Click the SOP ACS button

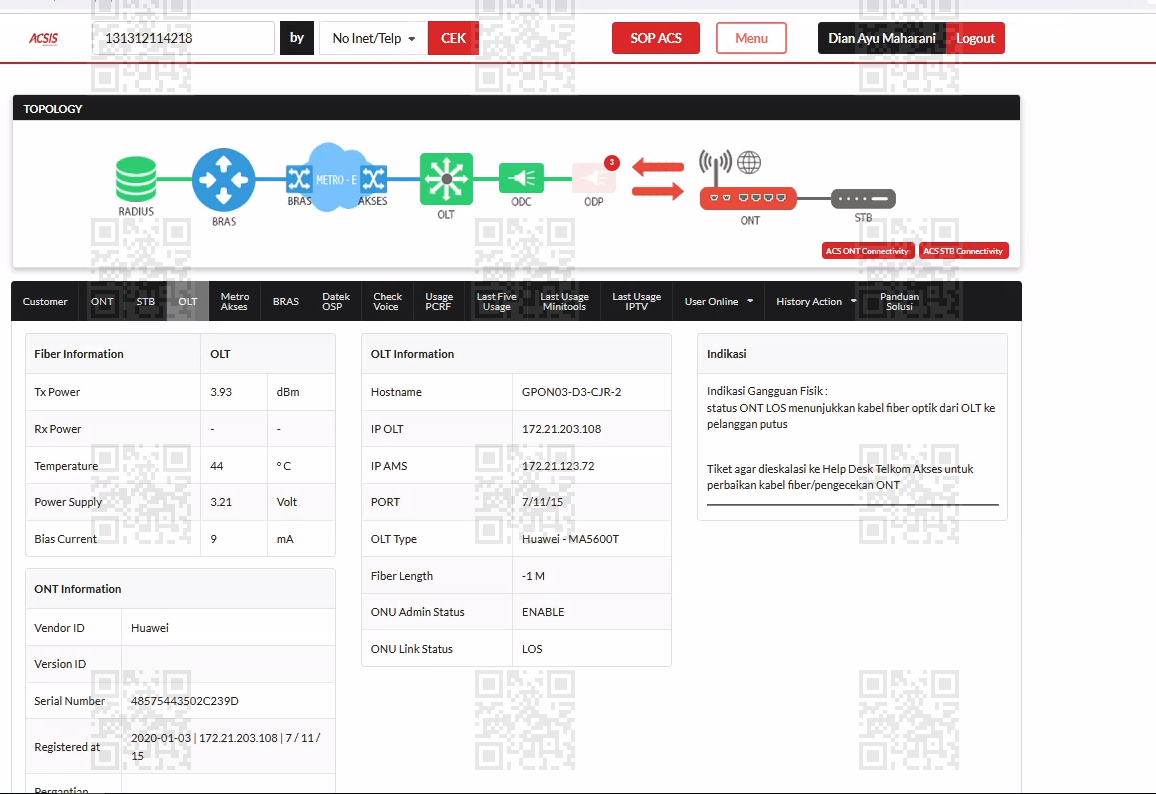(x=655, y=38)
